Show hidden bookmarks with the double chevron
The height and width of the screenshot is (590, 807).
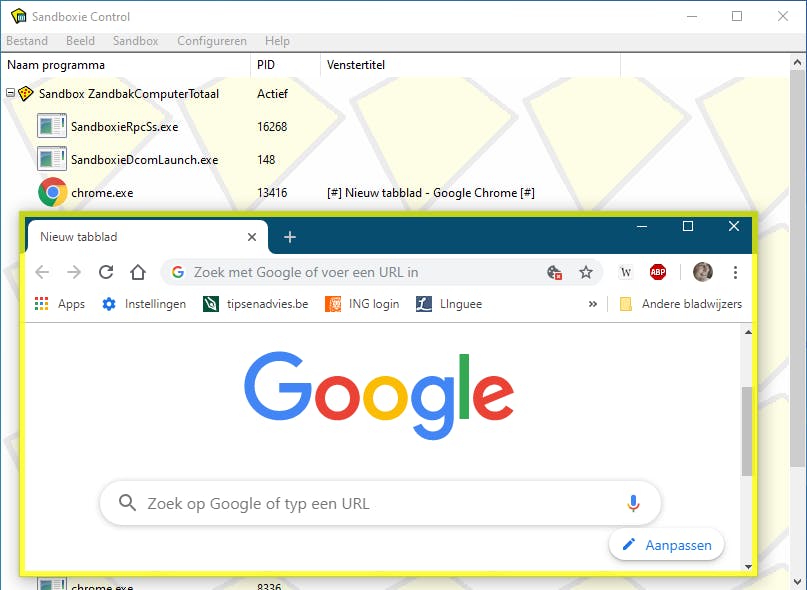tap(593, 304)
